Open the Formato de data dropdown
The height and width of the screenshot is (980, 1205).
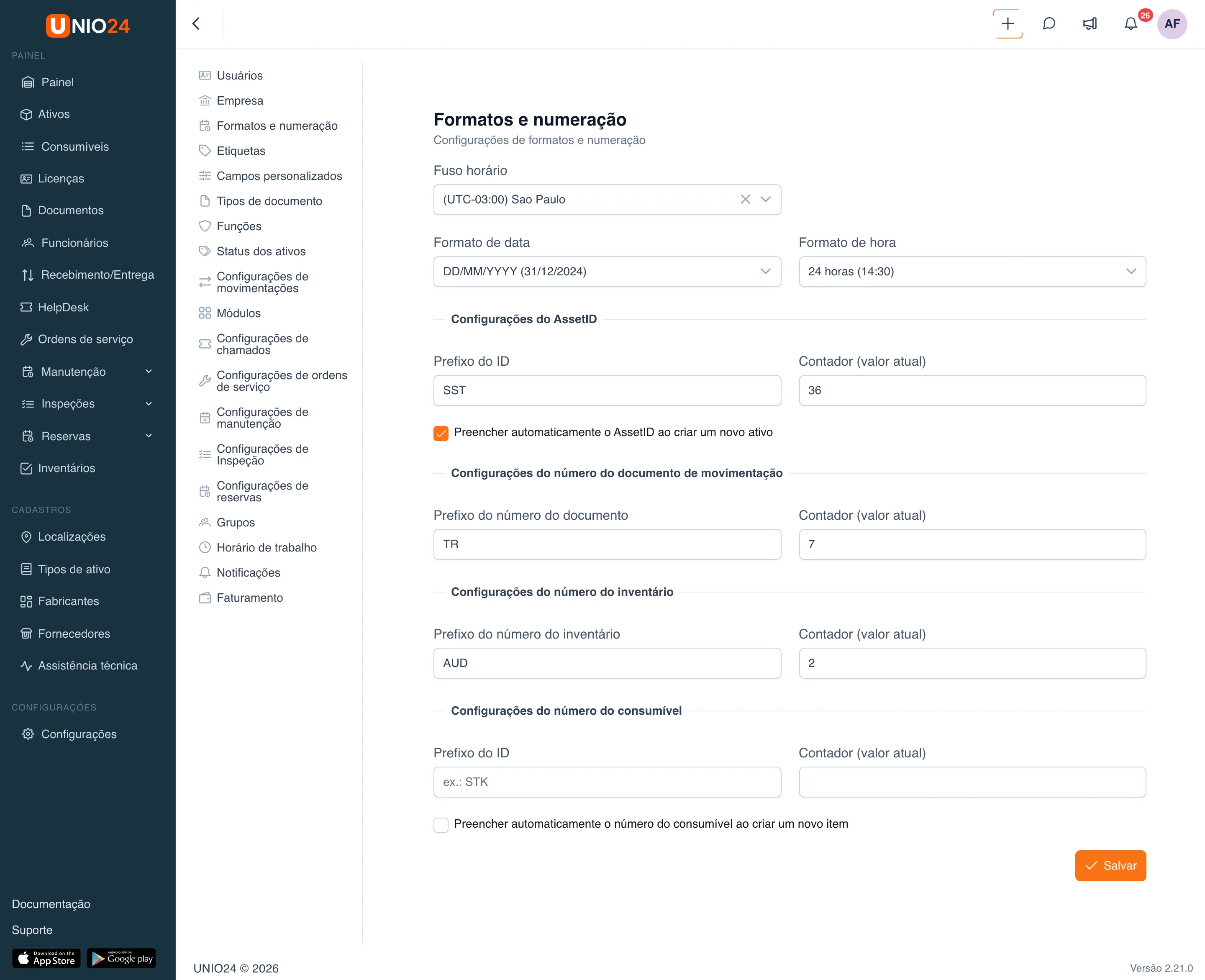[607, 272]
